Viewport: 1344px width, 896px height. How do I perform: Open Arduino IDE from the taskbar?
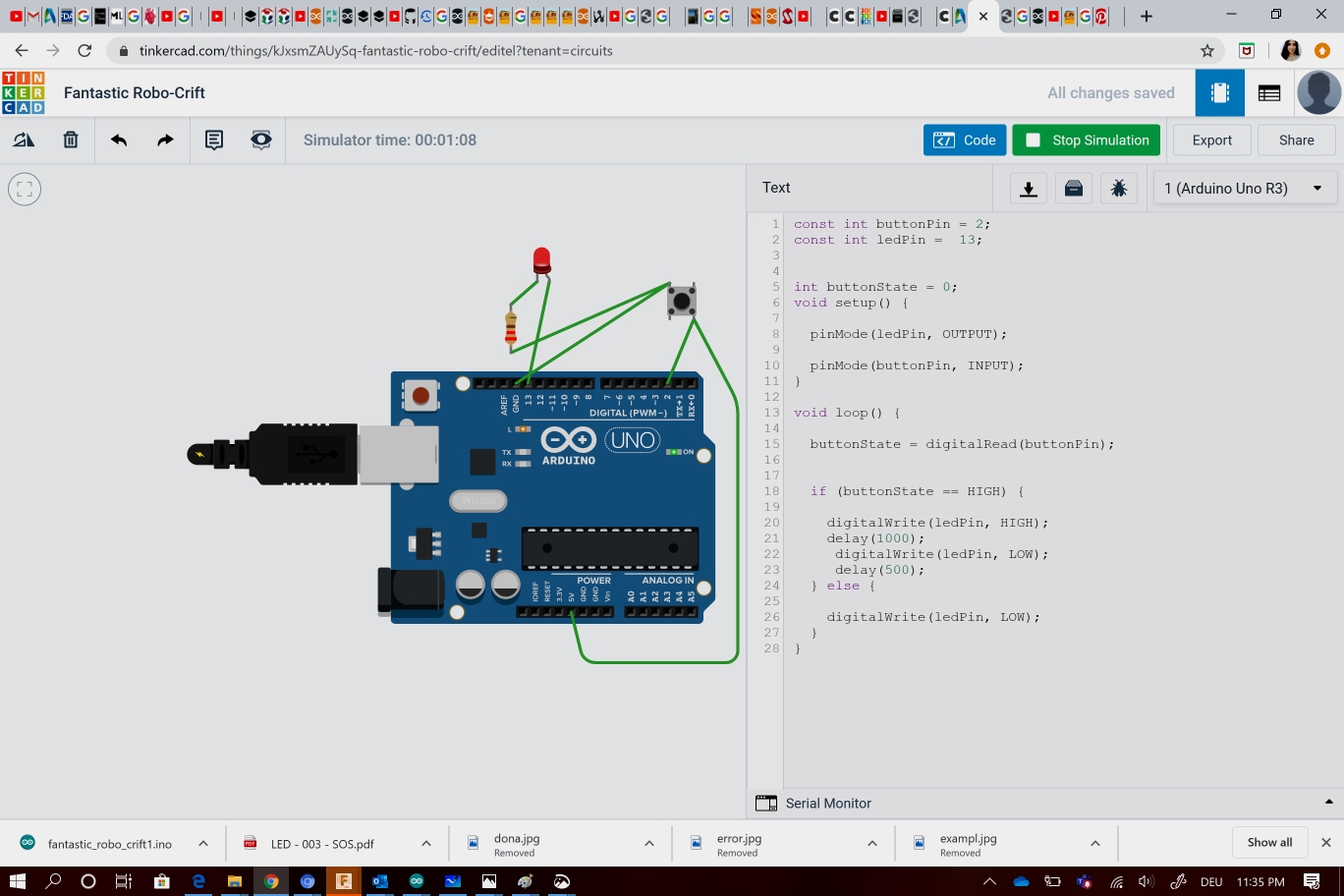click(x=417, y=881)
